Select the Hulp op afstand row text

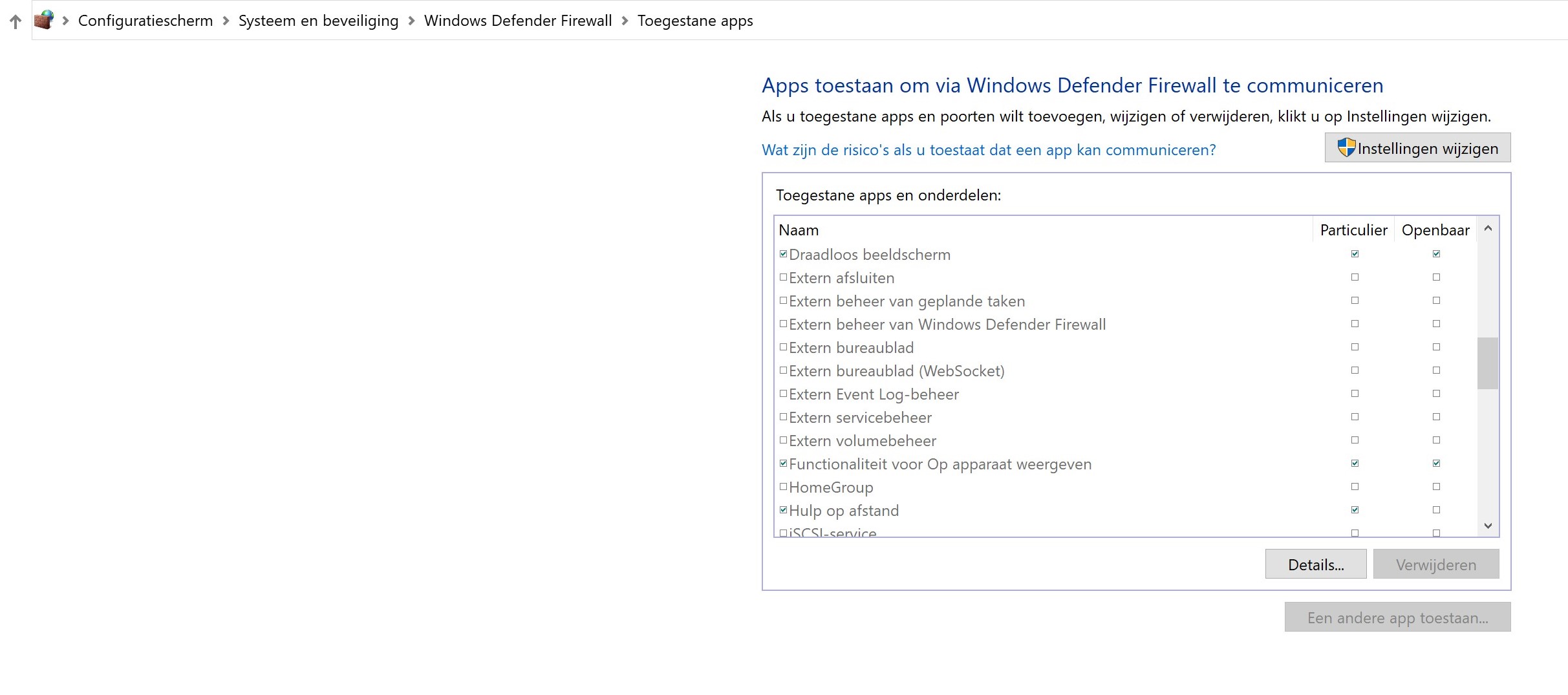tap(844, 511)
